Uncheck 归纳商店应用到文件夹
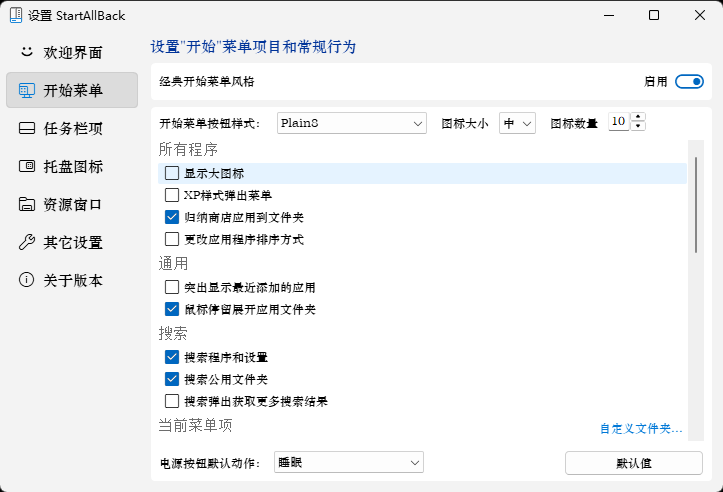 tap(172, 216)
